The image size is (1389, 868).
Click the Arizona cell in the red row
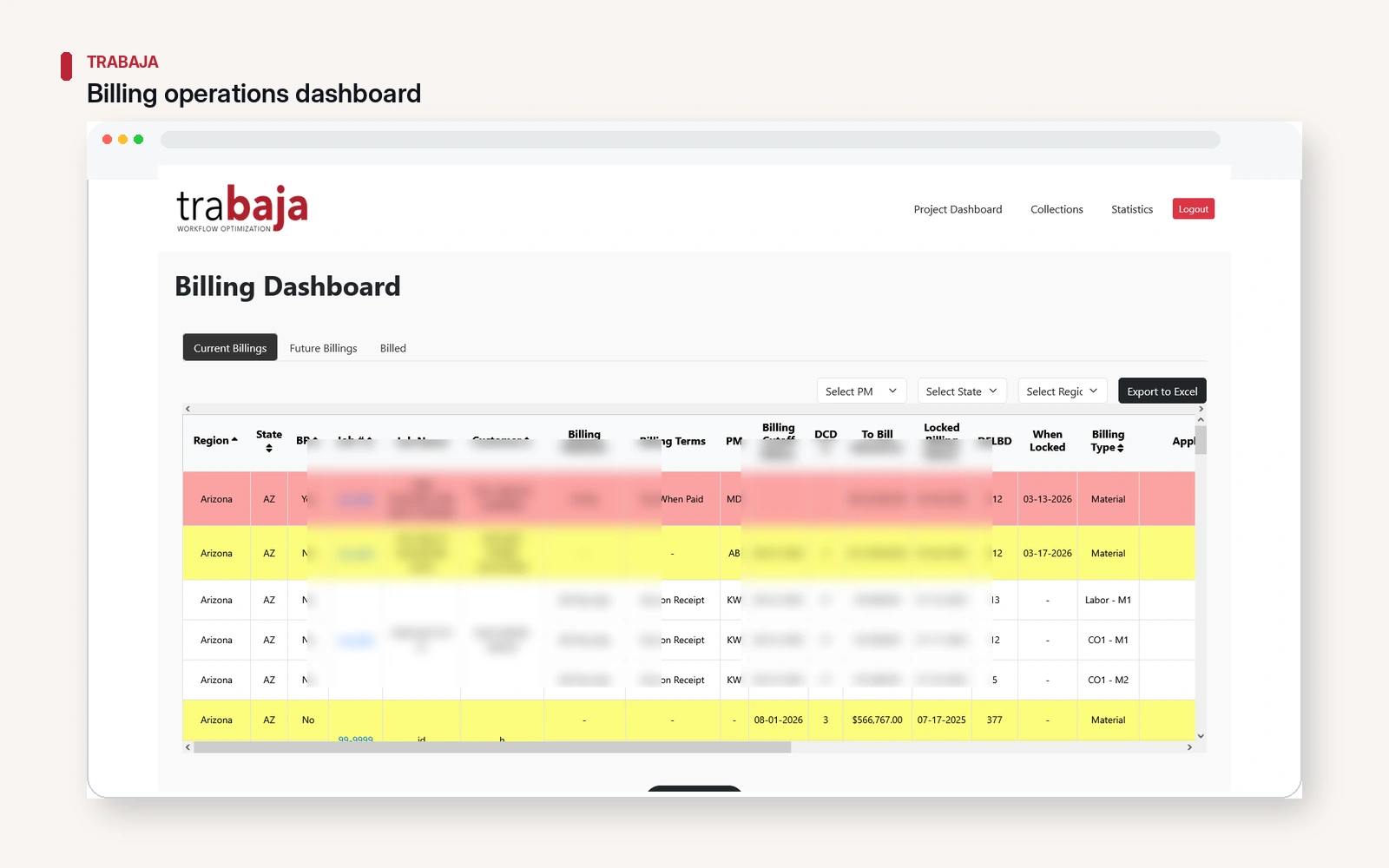pyautogui.click(x=216, y=499)
